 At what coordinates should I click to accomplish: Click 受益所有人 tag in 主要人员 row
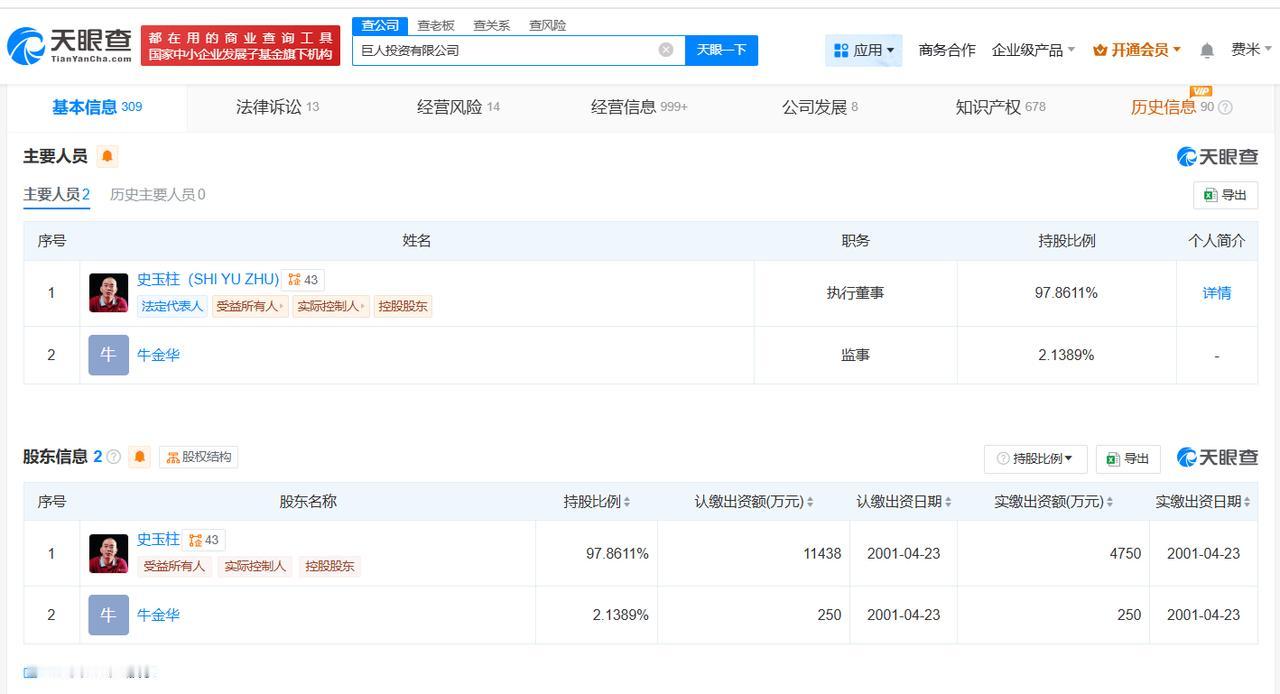click(250, 306)
